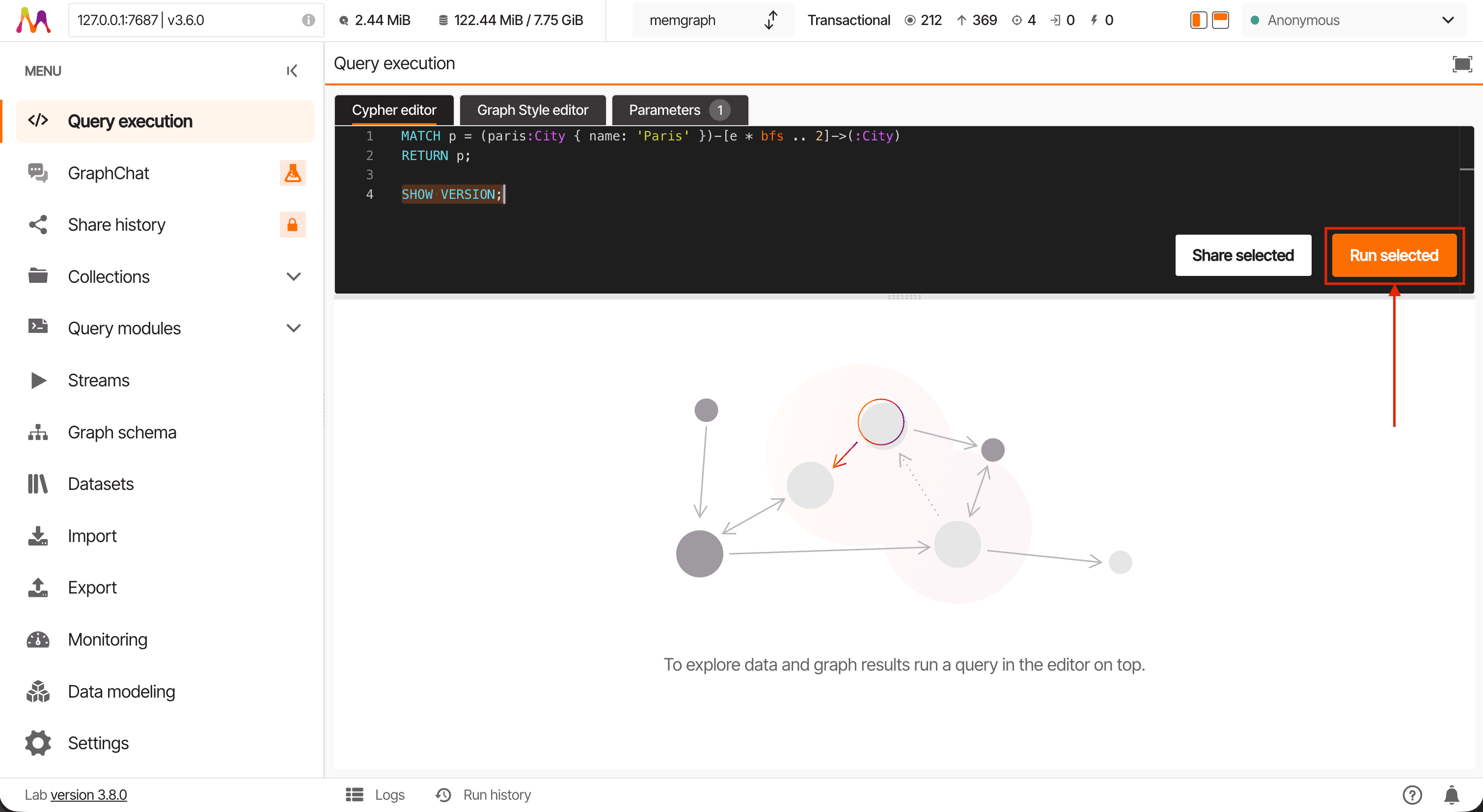Switch to side-by-side layout toggle
Screen dimensions: 1483x812
1198,20
